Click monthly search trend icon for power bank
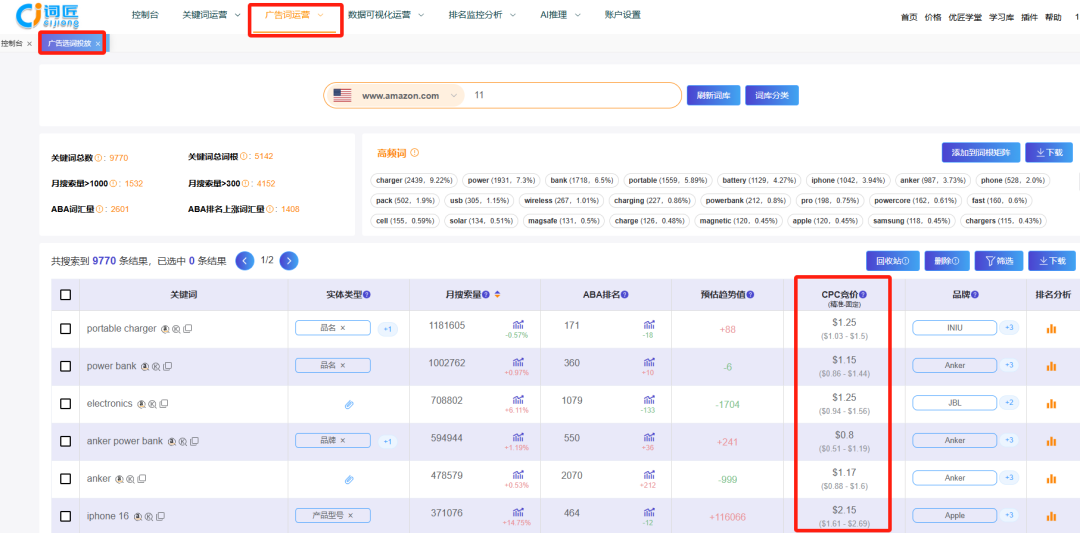Screen dimensions: 1080x533 pyautogui.click(x=518, y=361)
